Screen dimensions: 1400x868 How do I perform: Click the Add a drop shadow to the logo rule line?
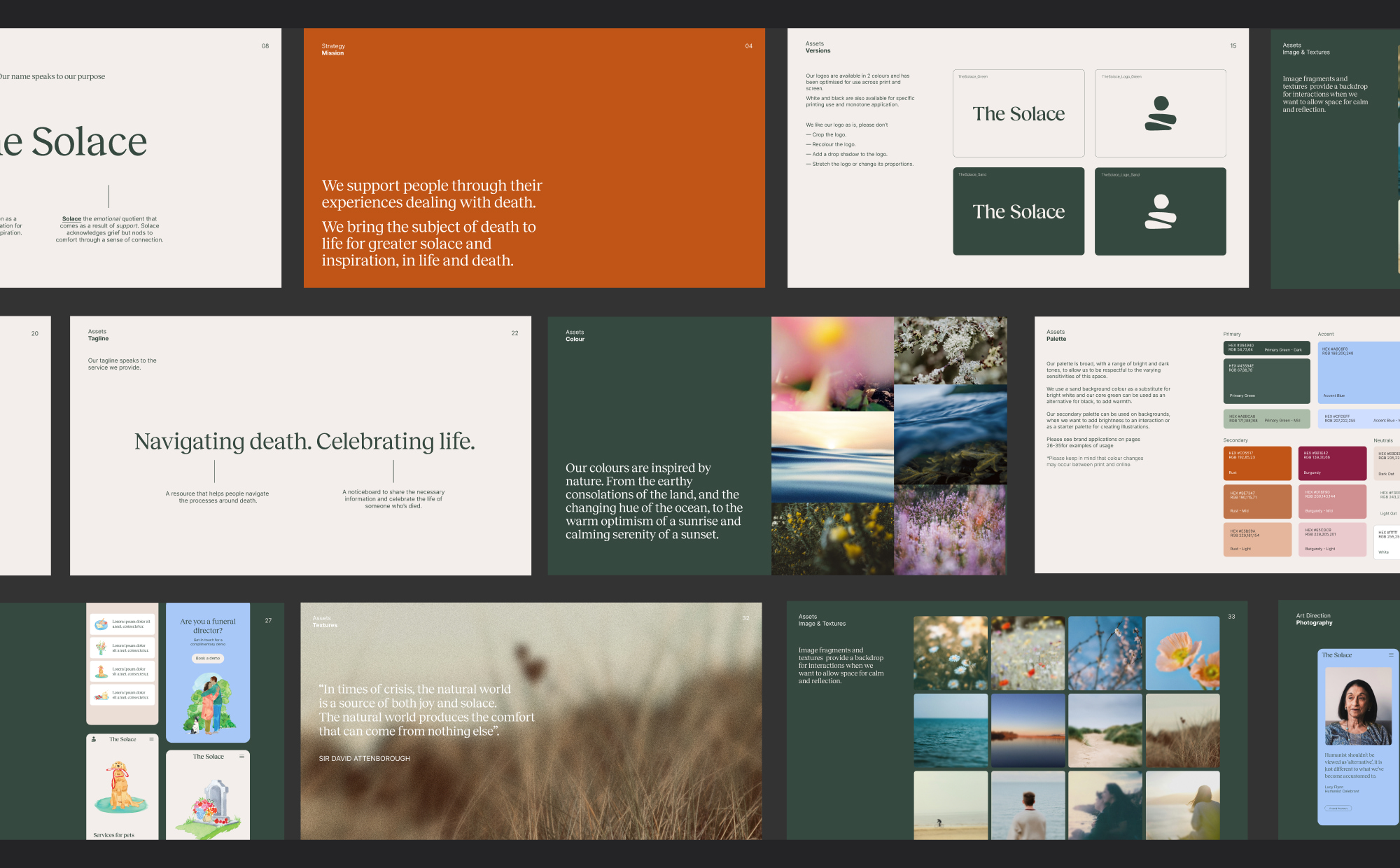tap(847, 154)
